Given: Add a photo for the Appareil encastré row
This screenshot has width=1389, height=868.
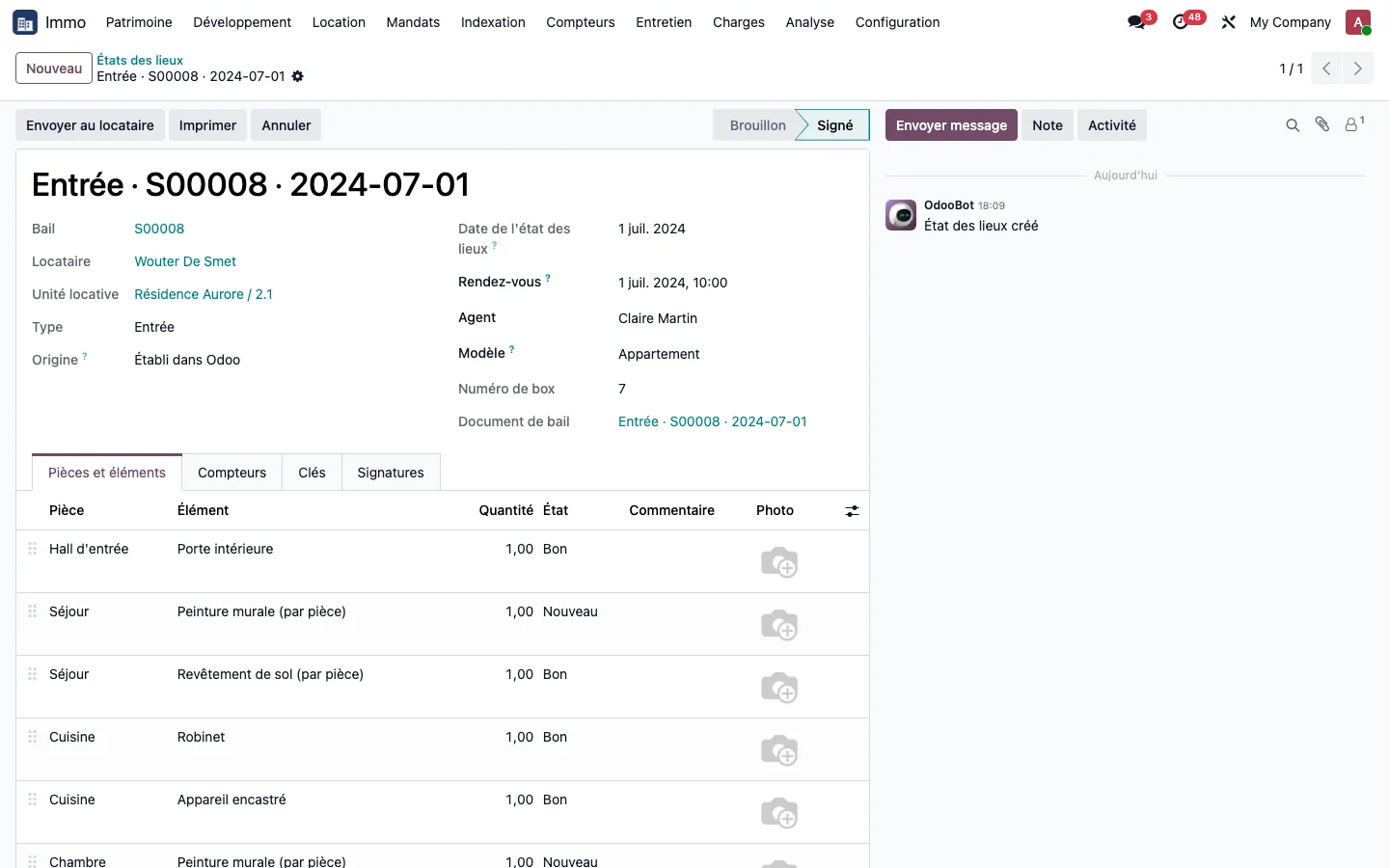Looking at the screenshot, I should pos(779,813).
